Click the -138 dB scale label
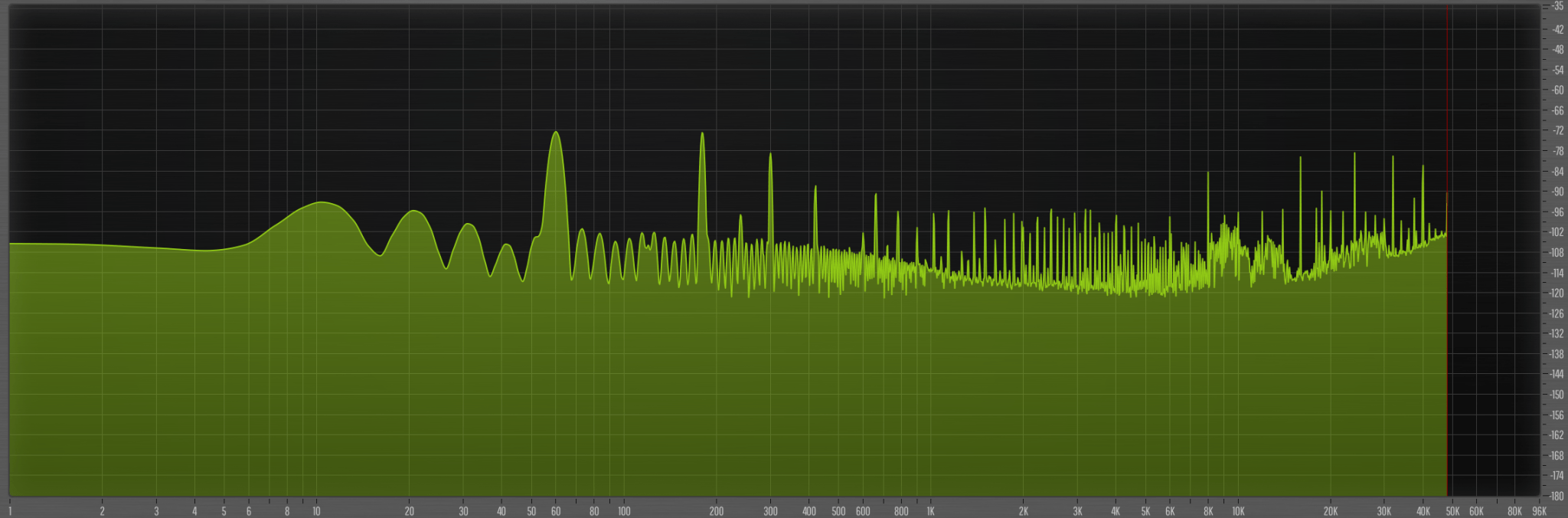Screen dimensions: 1568x518 point(1557,354)
